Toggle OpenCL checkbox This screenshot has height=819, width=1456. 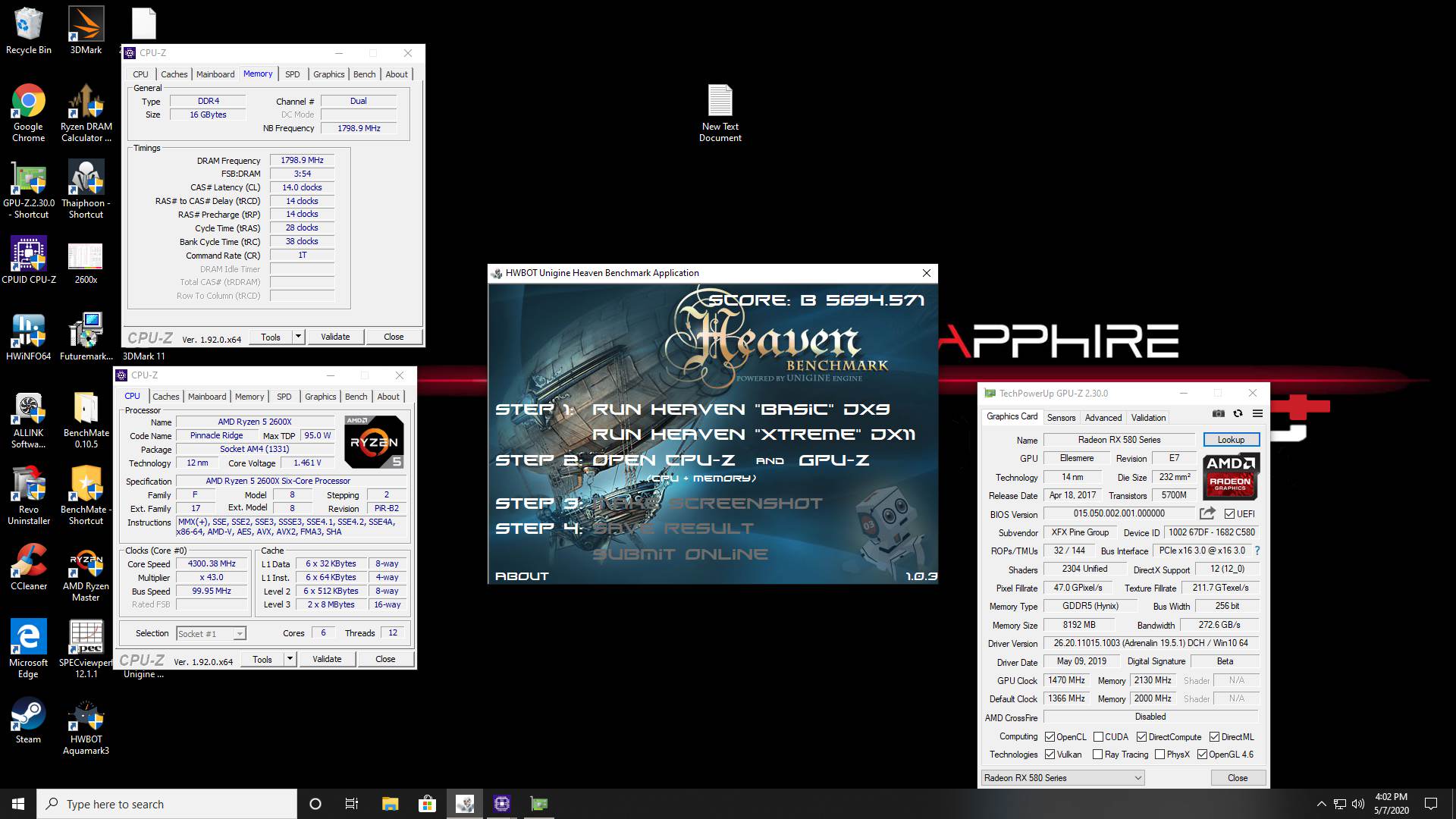tap(1050, 737)
